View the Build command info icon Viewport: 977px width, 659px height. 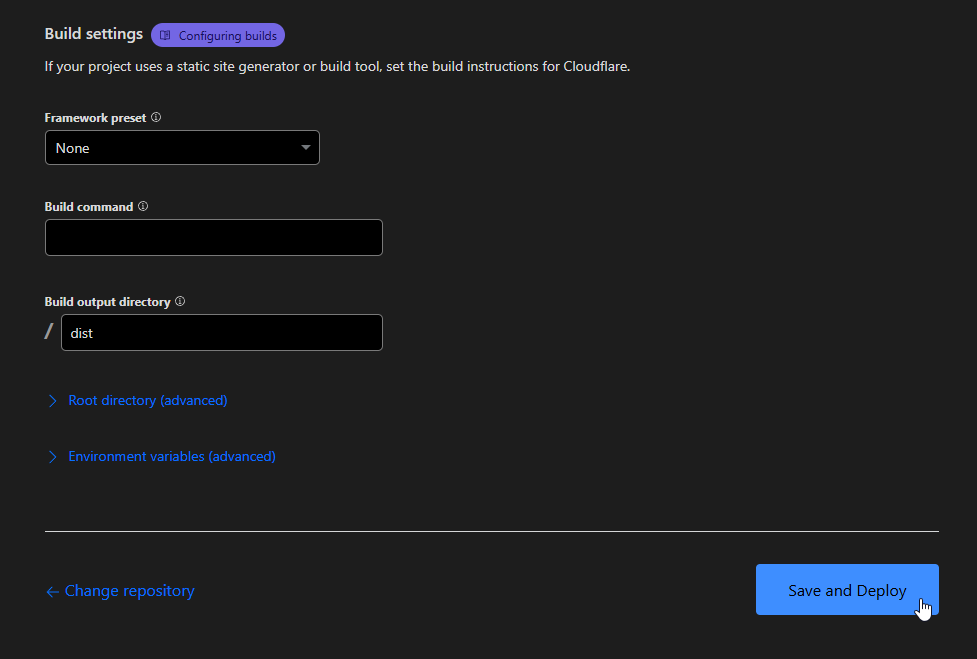tap(143, 206)
